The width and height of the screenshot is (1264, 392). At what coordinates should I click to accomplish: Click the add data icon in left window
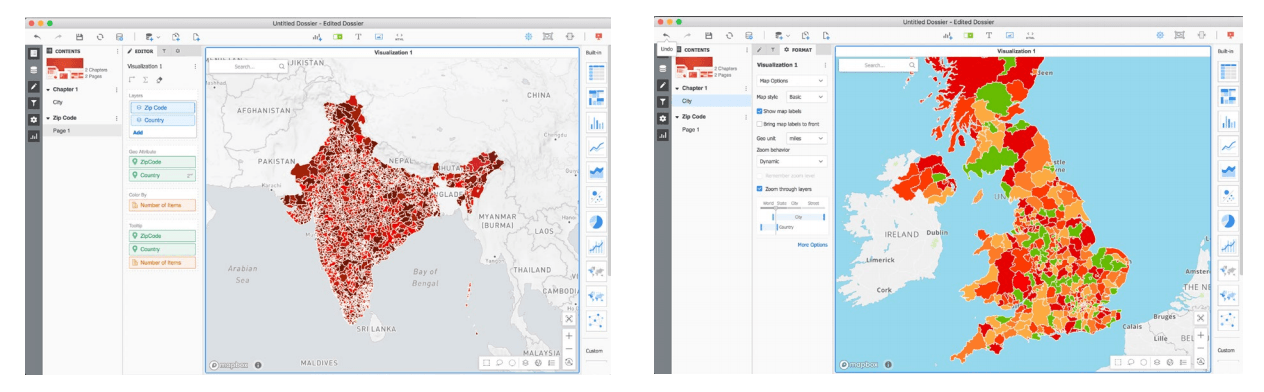(150, 36)
